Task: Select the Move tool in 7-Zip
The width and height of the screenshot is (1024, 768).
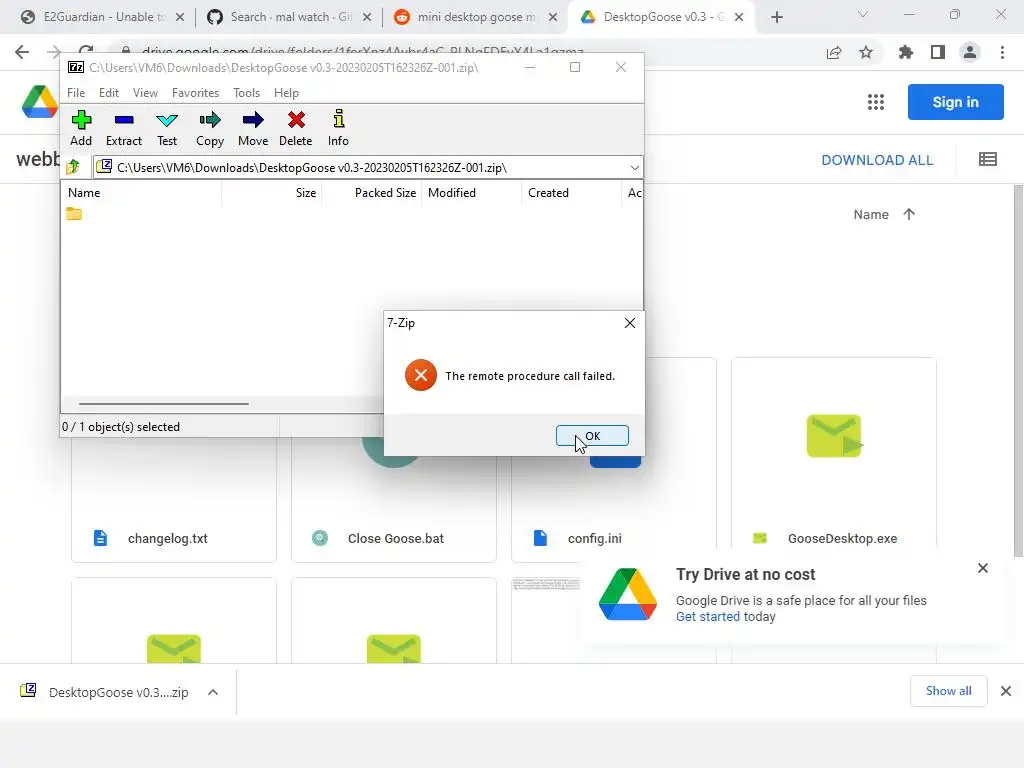Action: tap(253, 128)
